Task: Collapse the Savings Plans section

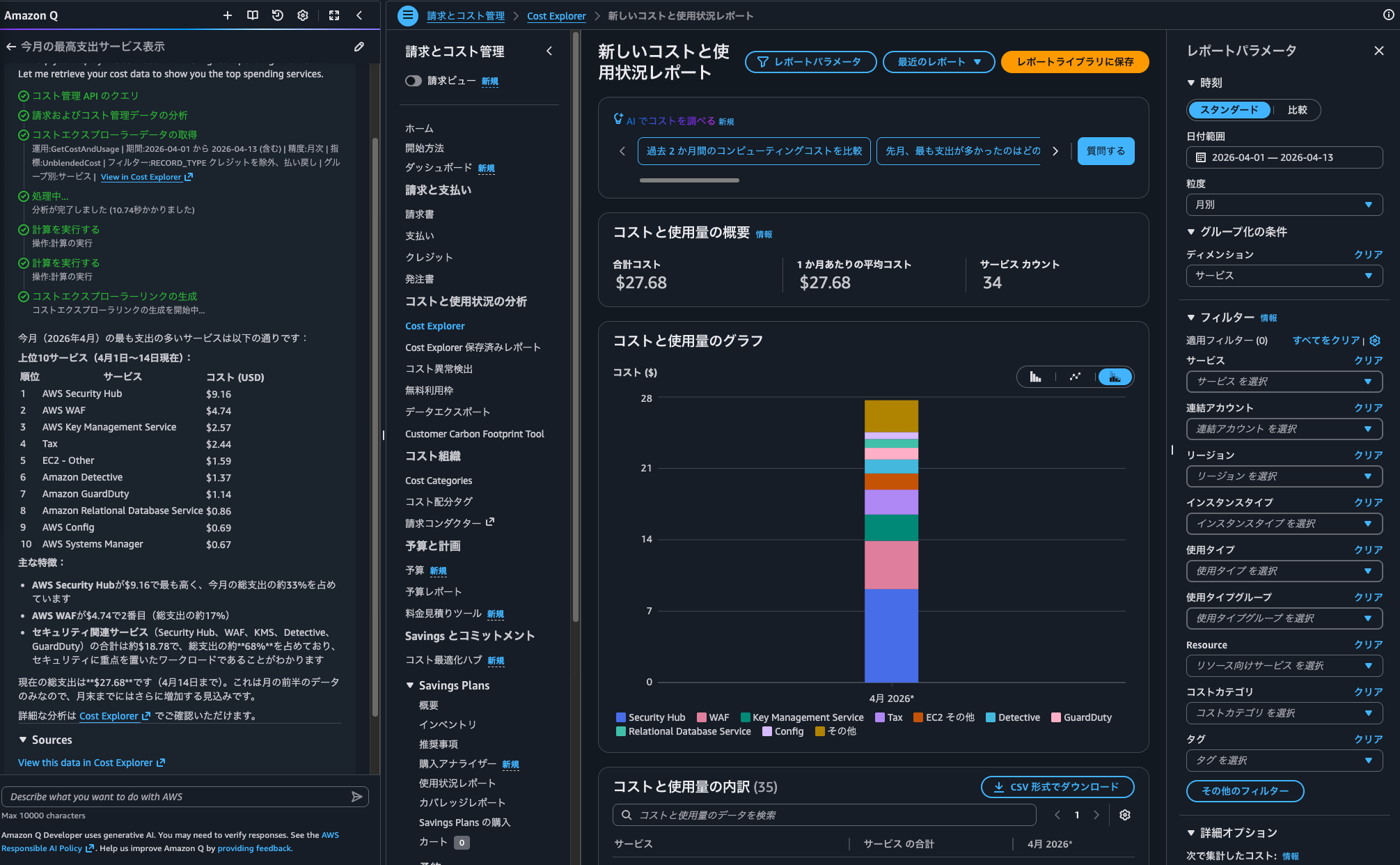Action: [x=410, y=685]
